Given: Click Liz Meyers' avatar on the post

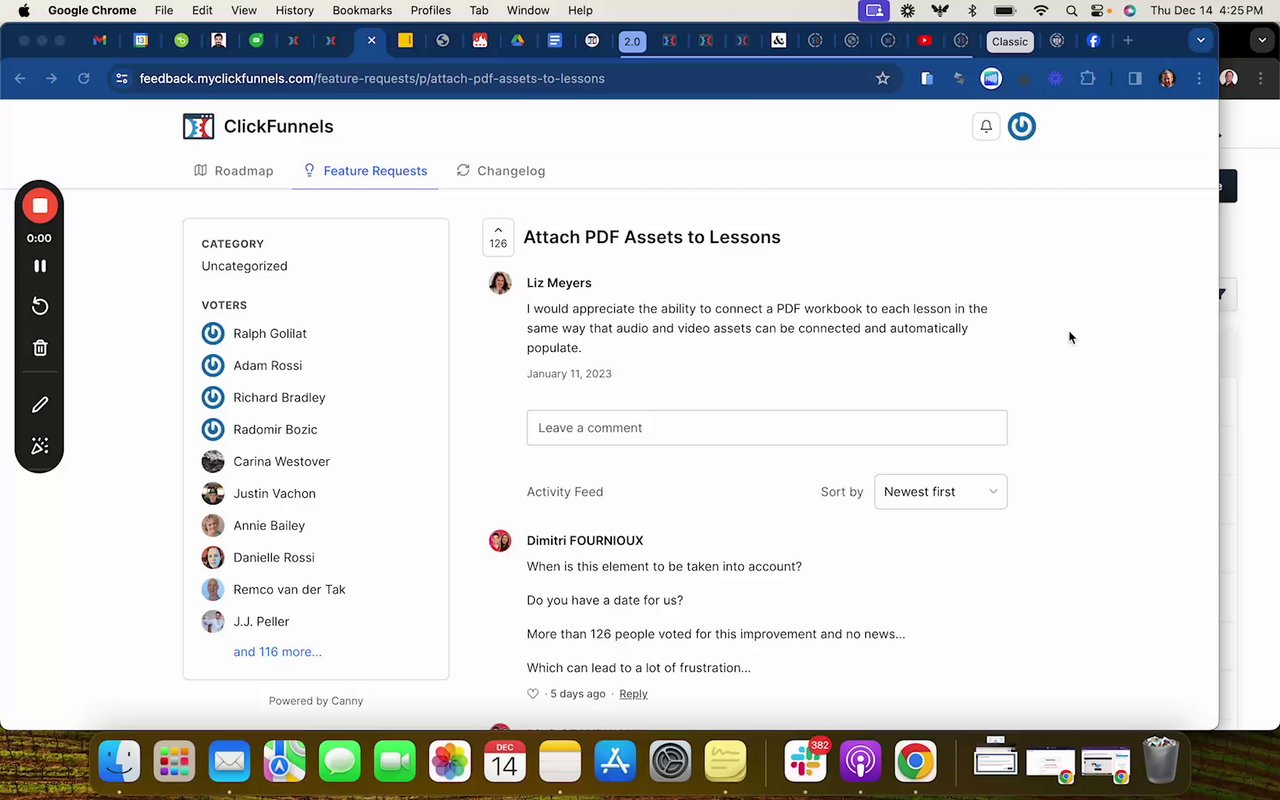Looking at the screenshot, I should (x=500, y=283).
